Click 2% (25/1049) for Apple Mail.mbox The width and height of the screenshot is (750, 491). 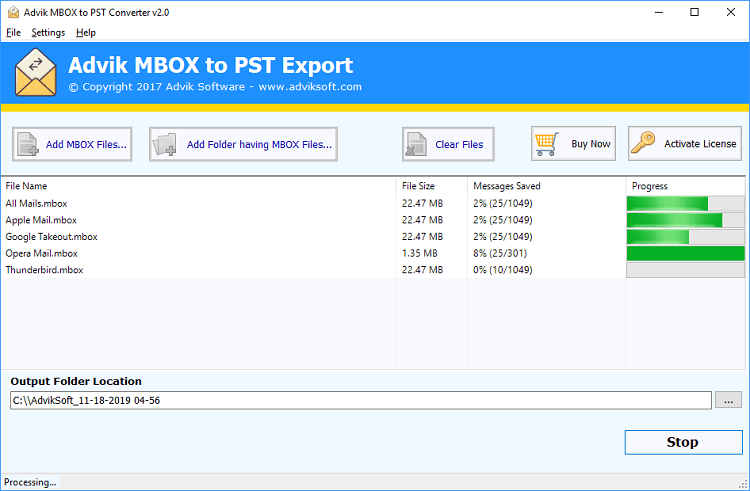tap(503, 220)
